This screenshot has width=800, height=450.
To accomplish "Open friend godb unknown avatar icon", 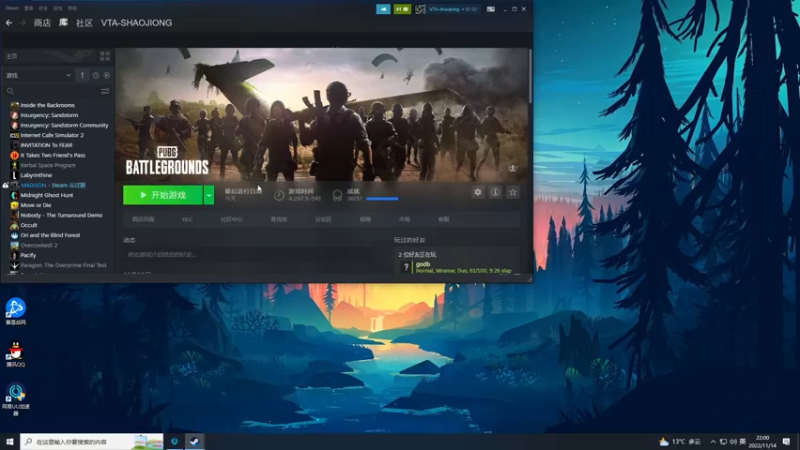I will (x=406, y=267).
